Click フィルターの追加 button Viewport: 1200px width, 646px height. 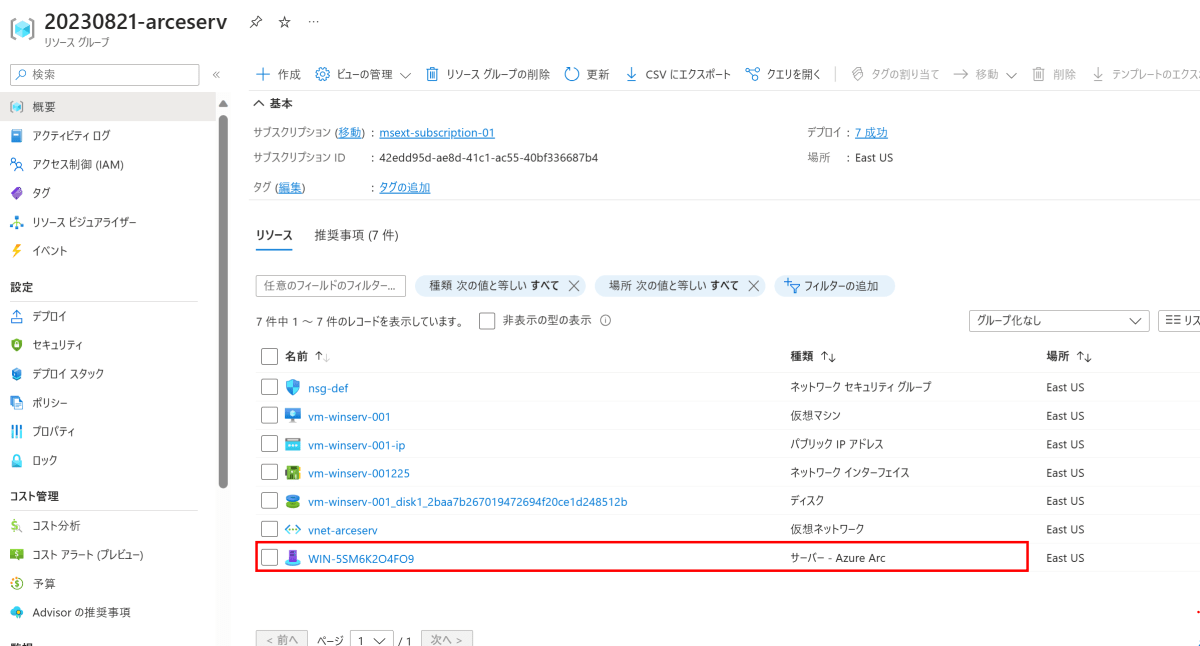pos(834,286)
